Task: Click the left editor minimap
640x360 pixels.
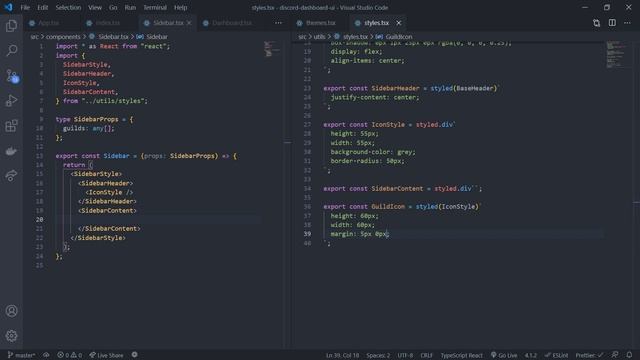Action: (272, 48)
